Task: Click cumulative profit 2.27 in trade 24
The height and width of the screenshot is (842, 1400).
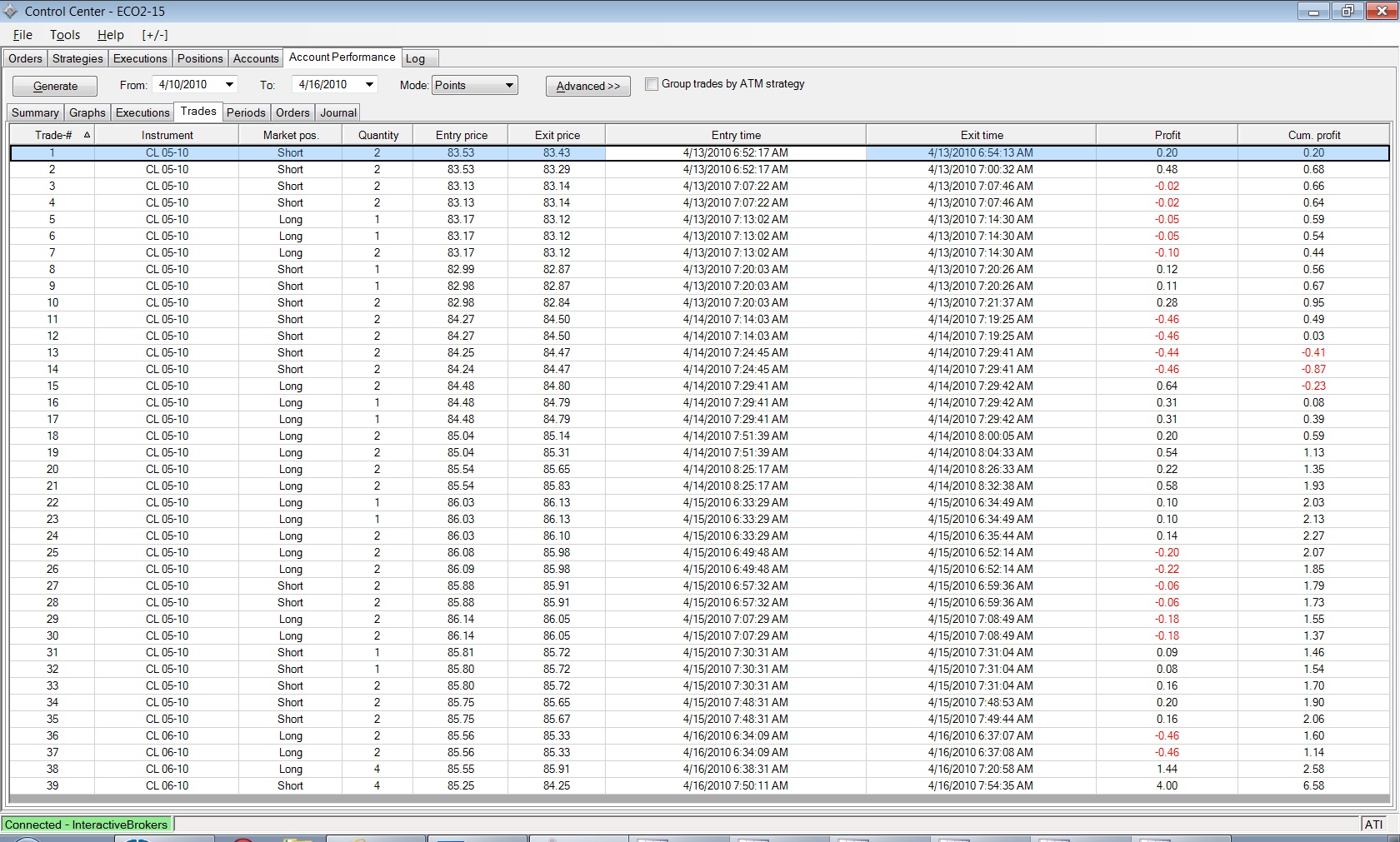Action: 1314,536
